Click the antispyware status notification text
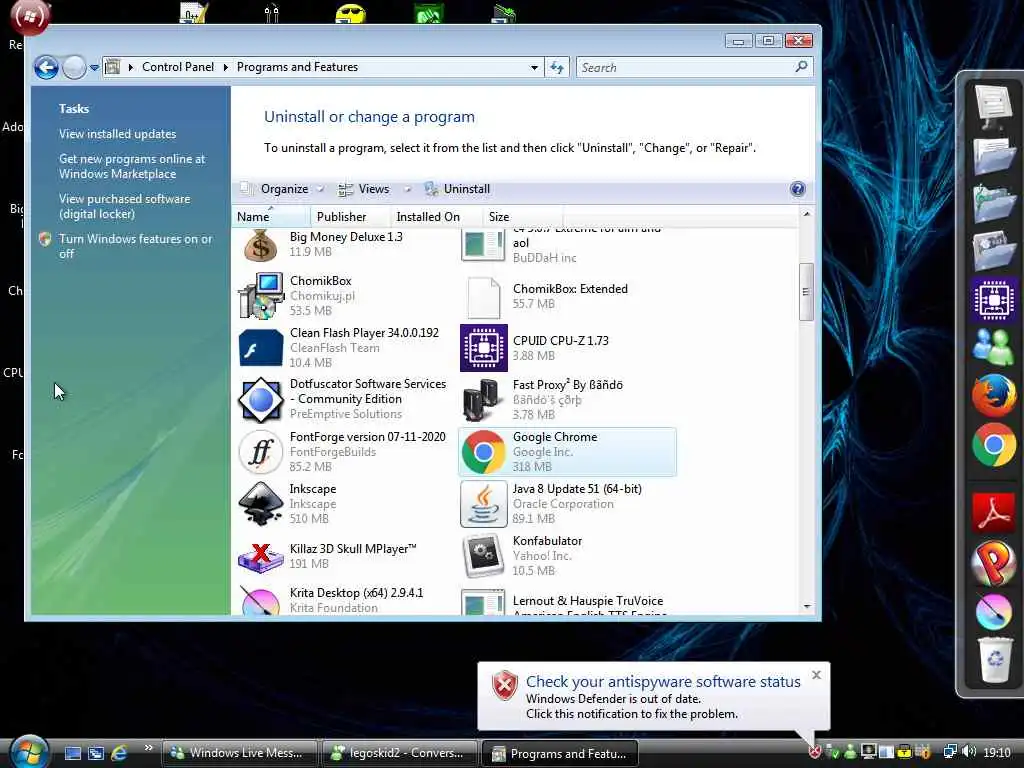The image size is (1024, 768). tap(663, 682)
